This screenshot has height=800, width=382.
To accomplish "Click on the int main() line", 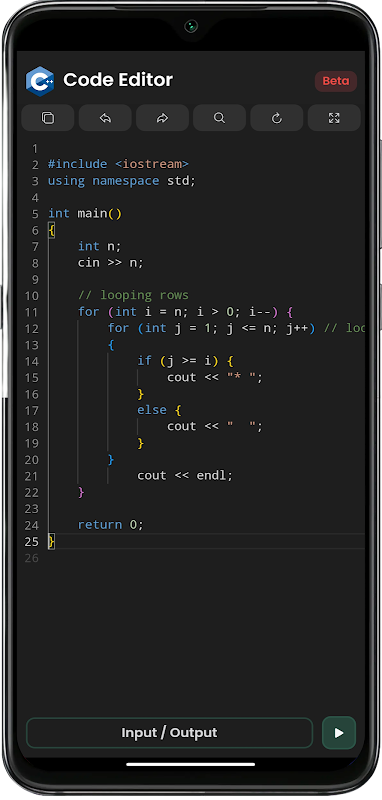I will (x=85, y=213).
